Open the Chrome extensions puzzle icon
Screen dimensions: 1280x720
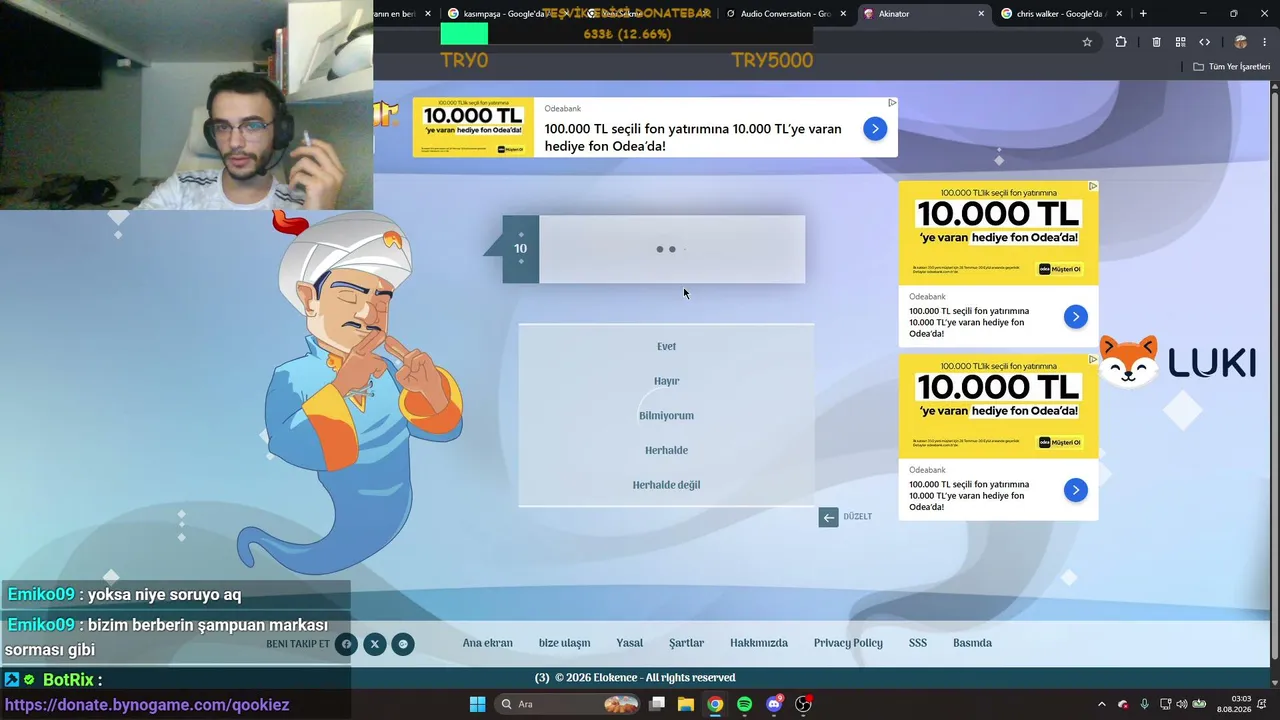coord(1120,42)
